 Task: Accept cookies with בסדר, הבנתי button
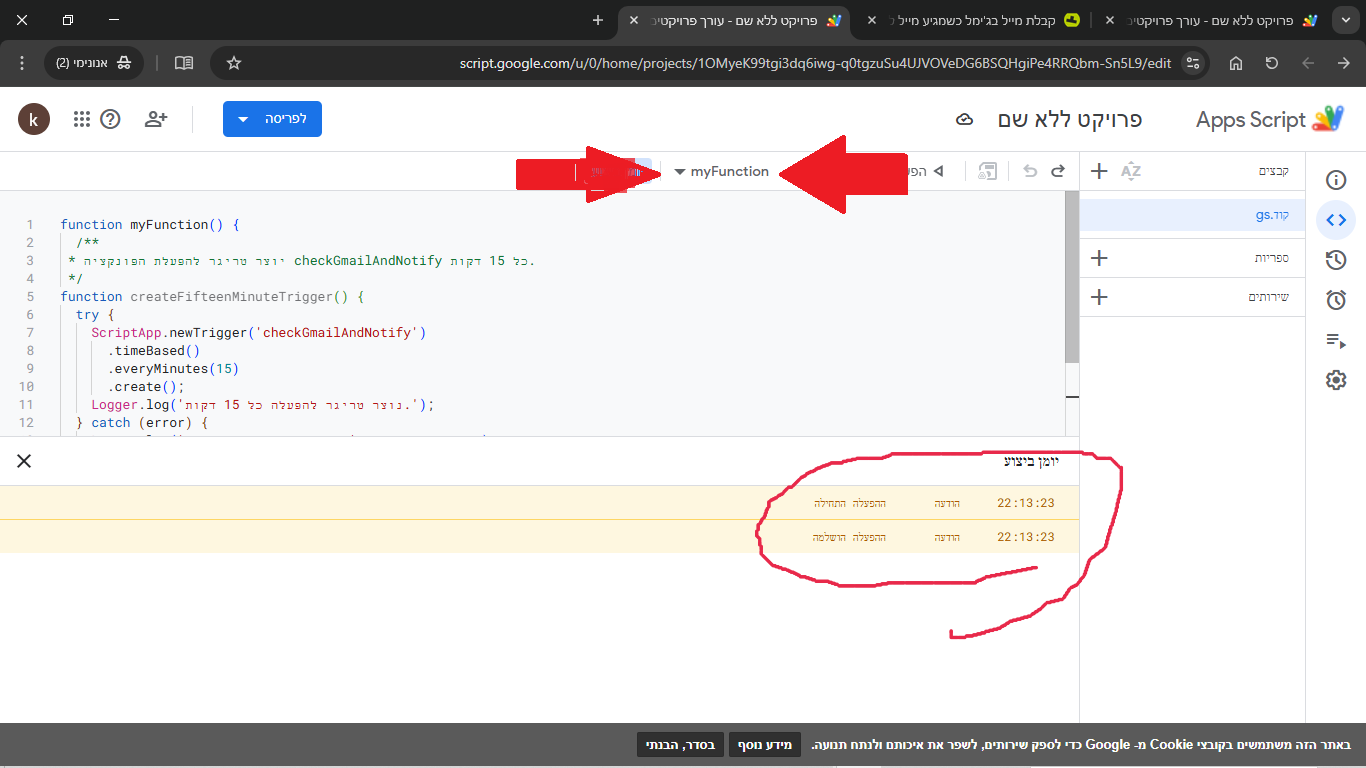click(x=678, y=744)
